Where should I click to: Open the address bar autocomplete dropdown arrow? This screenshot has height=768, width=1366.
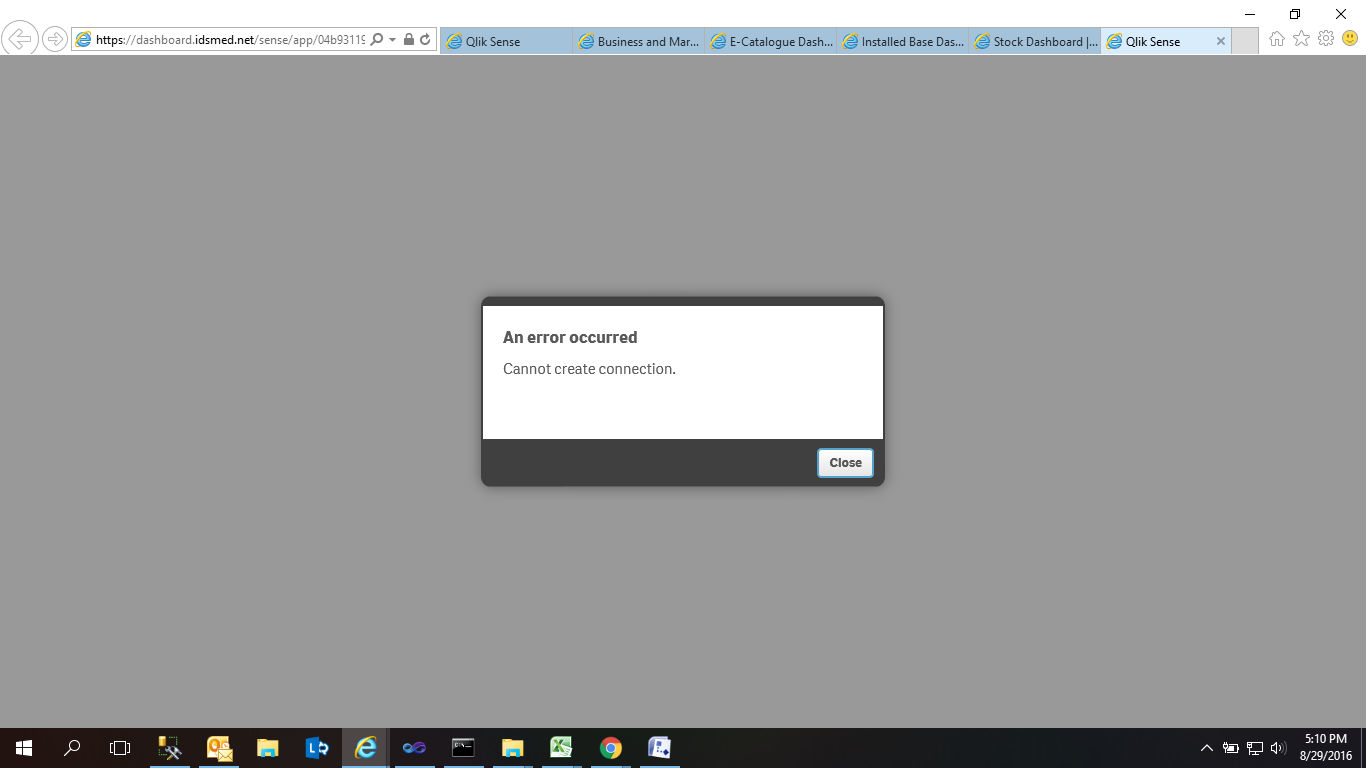393,40
